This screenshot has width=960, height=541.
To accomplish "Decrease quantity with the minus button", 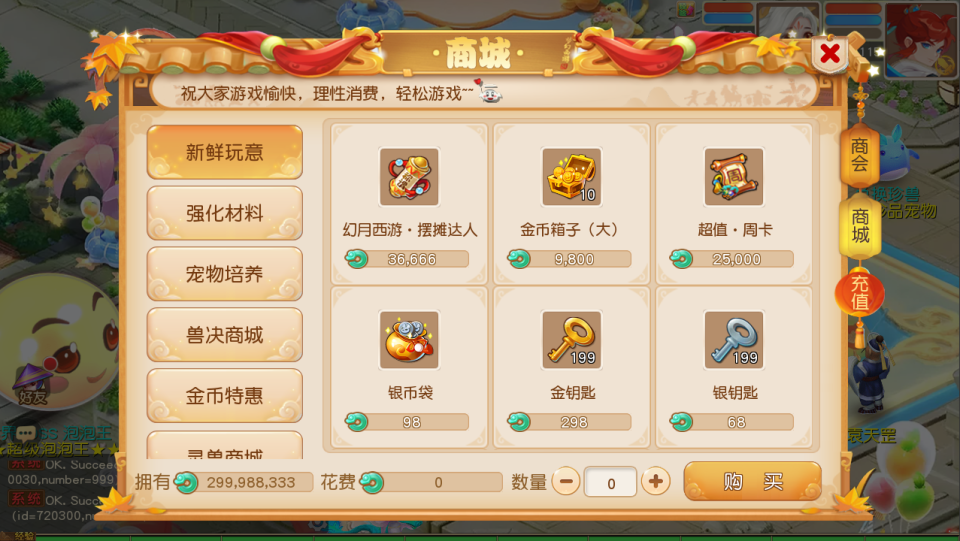I will pos(566,482).
